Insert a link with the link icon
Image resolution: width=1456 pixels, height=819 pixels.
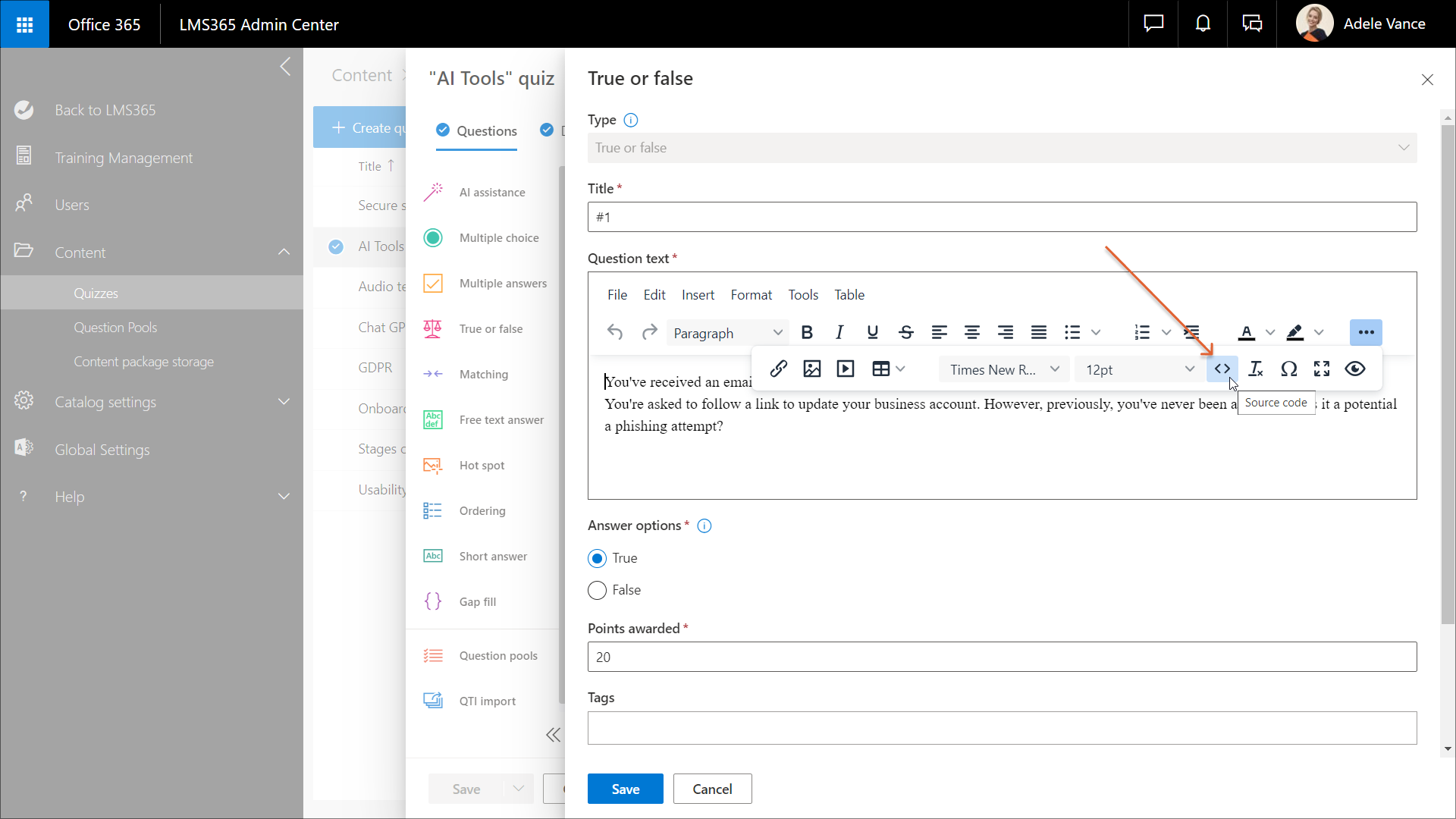click(778, 369)
